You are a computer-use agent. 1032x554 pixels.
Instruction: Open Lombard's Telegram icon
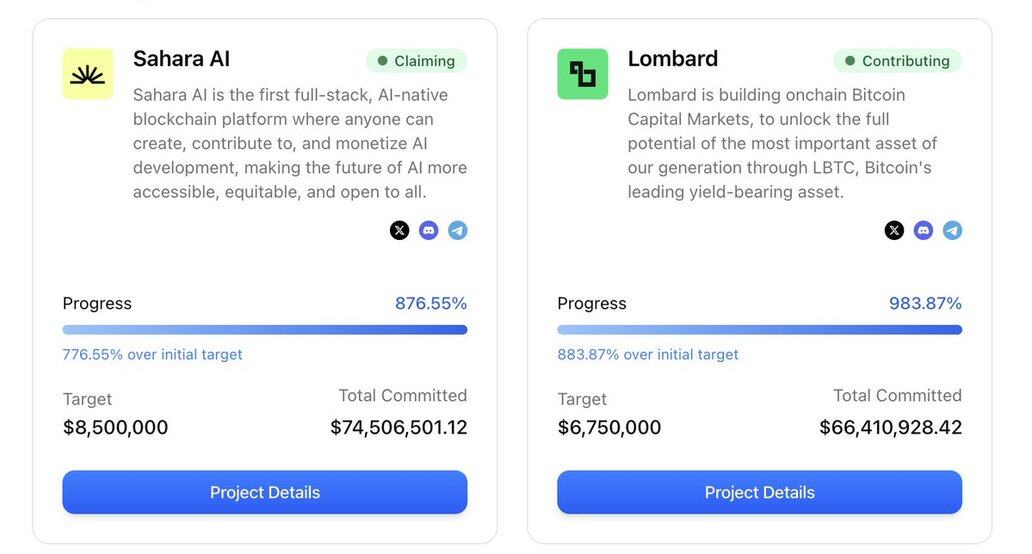(952, 230)
